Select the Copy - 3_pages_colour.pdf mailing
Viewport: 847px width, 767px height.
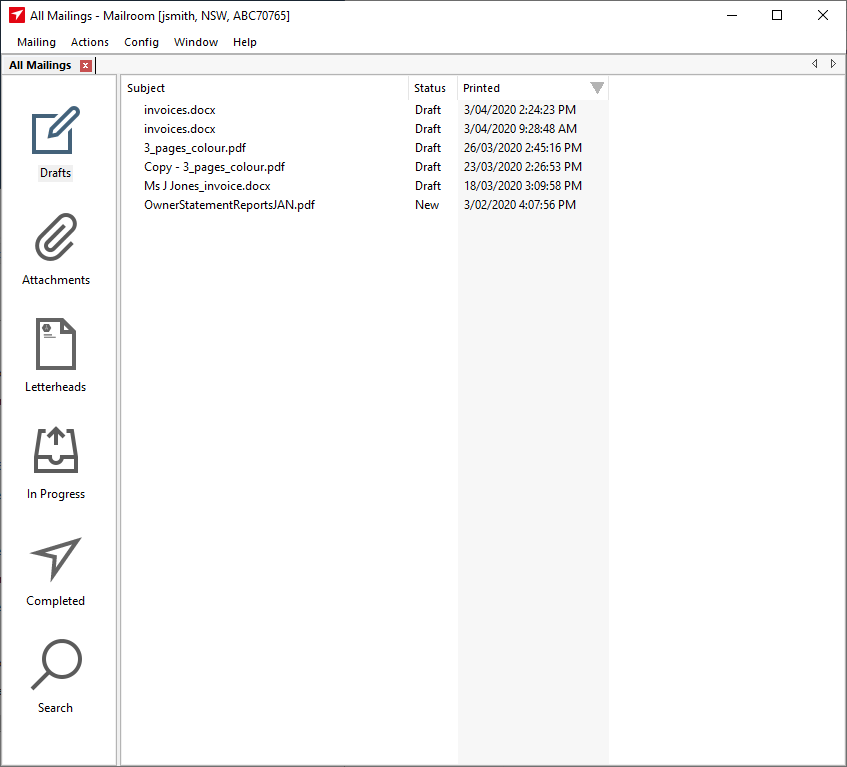365,167
